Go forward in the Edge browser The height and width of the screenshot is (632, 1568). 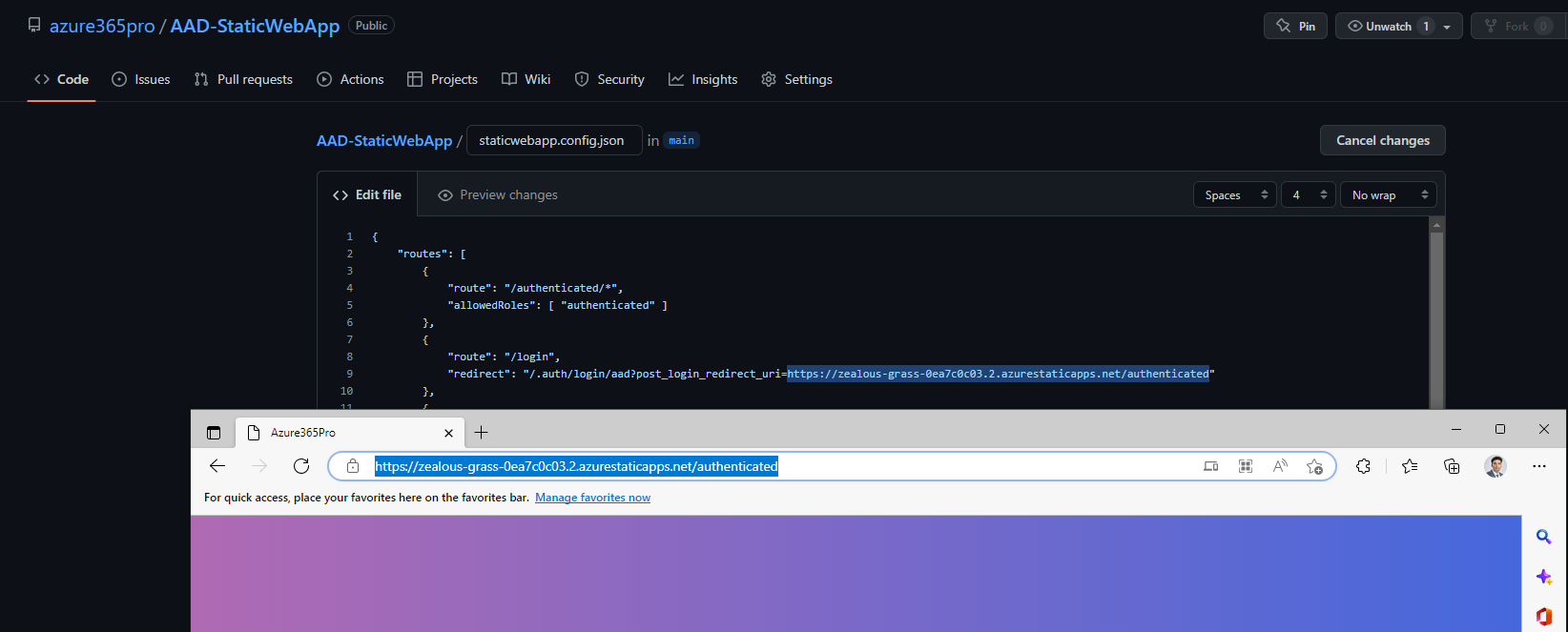coord(259,466)
